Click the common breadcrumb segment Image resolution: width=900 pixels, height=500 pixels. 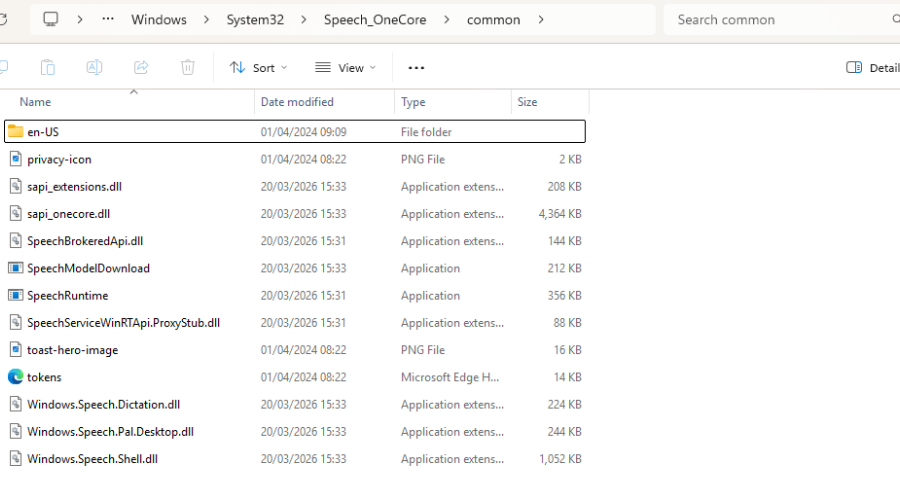point(494,20)
